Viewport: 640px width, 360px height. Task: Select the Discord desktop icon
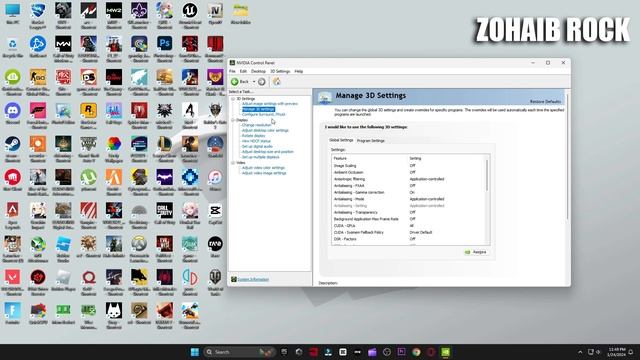pos(13,113)
